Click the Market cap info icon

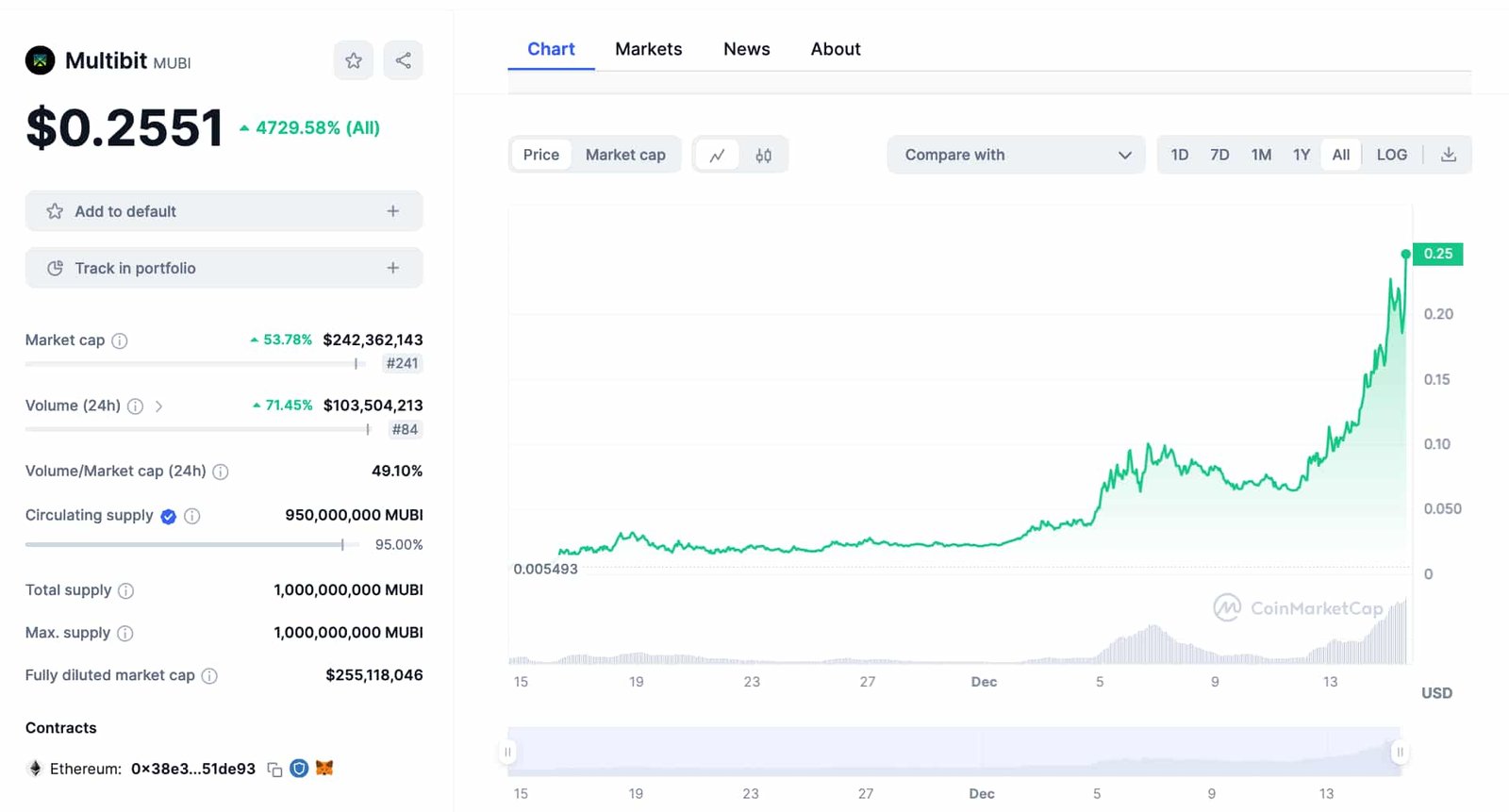point(120,340)
